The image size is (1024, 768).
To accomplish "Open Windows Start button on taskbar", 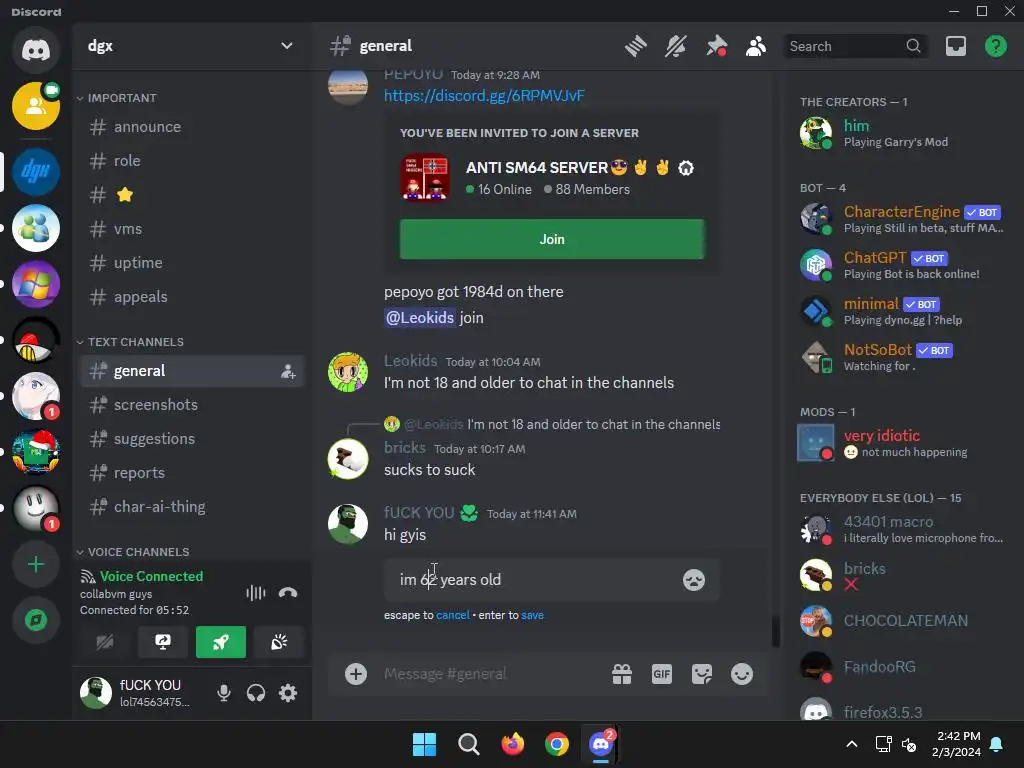I will click(424, 744).
